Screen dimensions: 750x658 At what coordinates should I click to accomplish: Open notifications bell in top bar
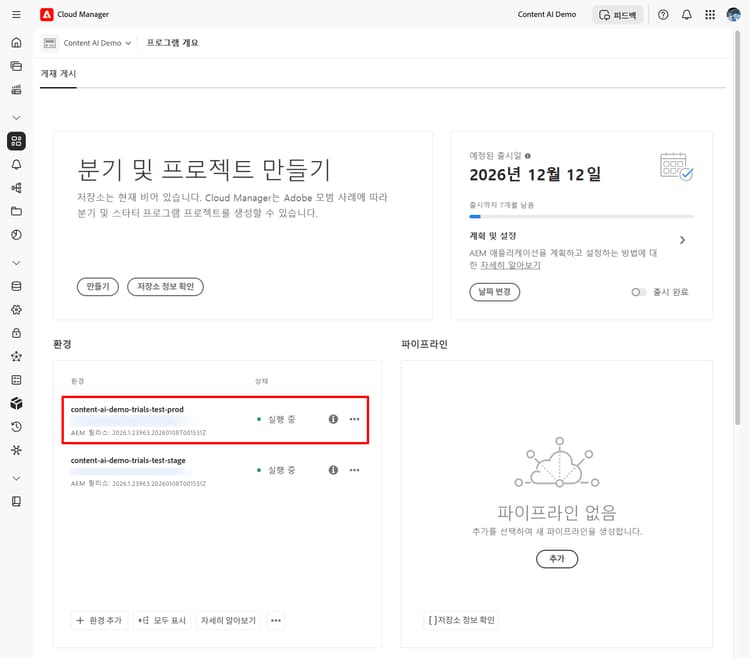pos(686,15)
